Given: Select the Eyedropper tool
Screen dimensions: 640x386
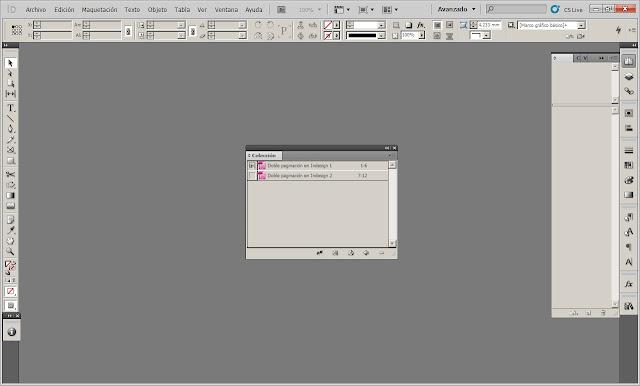Looking at the screenshot, I should [x=11, y=230].
